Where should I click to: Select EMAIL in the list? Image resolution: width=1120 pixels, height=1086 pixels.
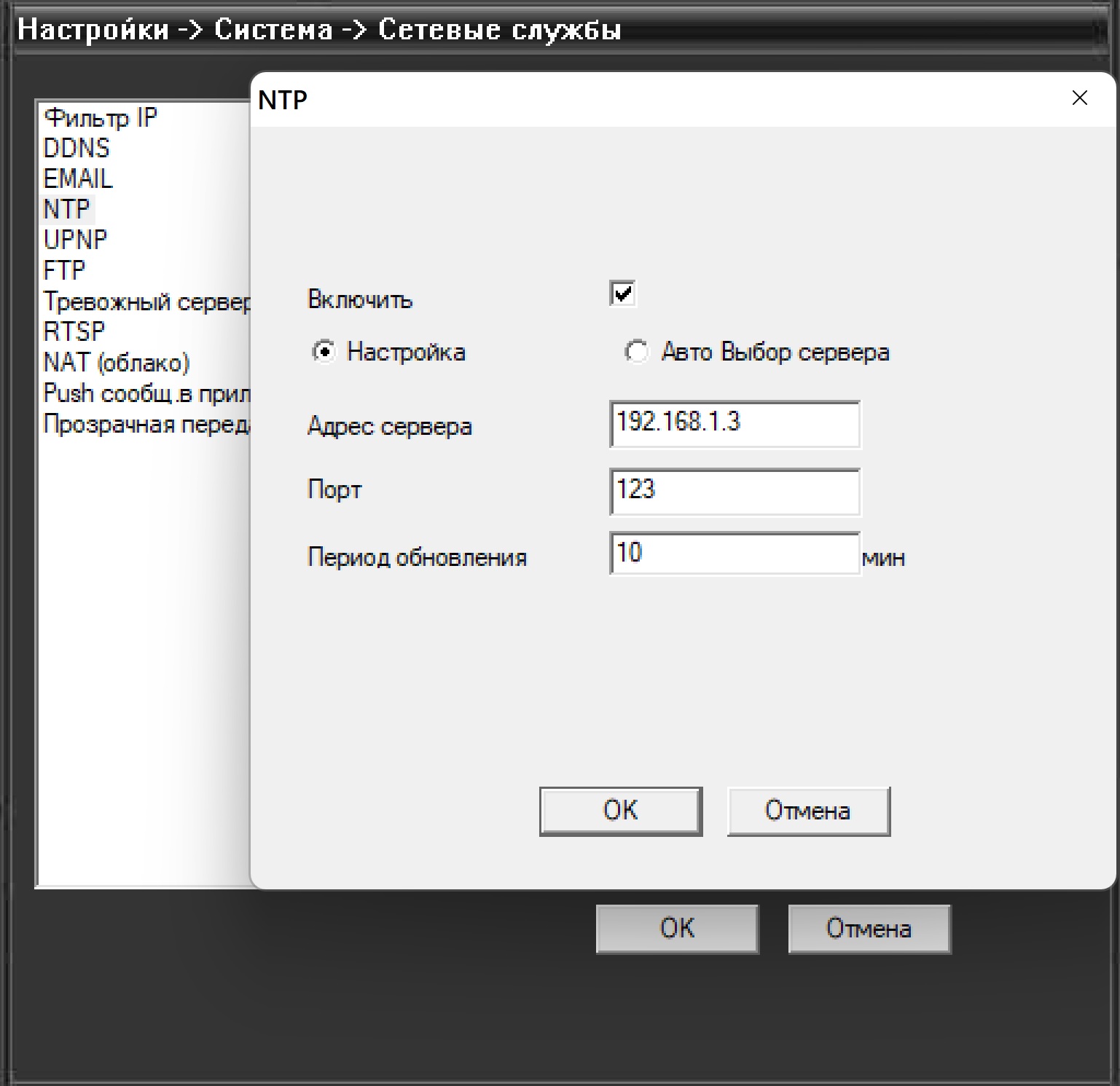point(79,179)
